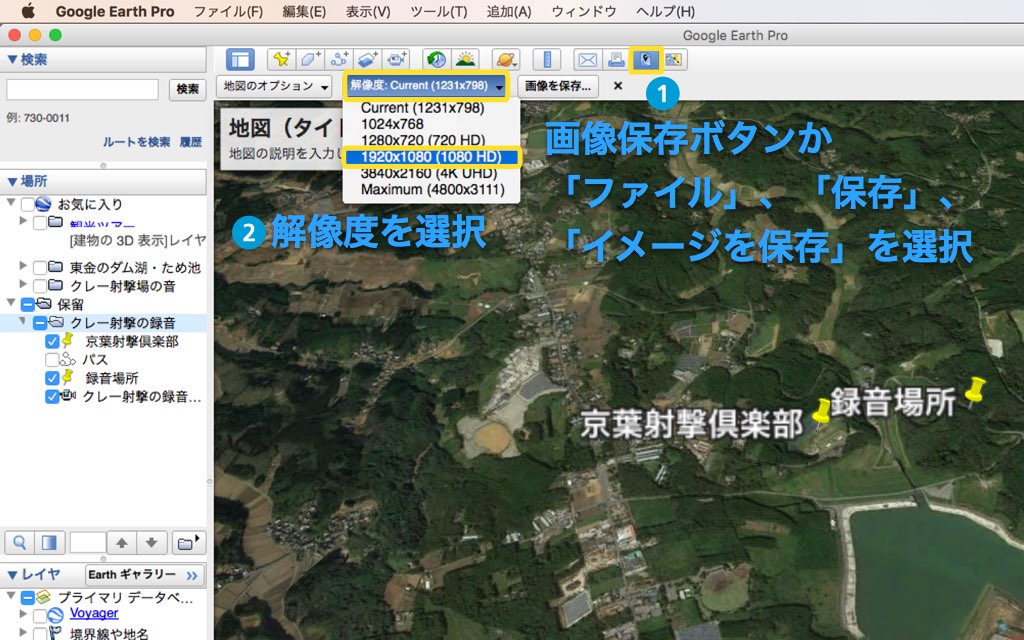The width and height of the screenshot is (1024, 640).
Task: Select Maximum (4800x3111) resolution option
Action: pyautogui.click(x=431, y=190)
